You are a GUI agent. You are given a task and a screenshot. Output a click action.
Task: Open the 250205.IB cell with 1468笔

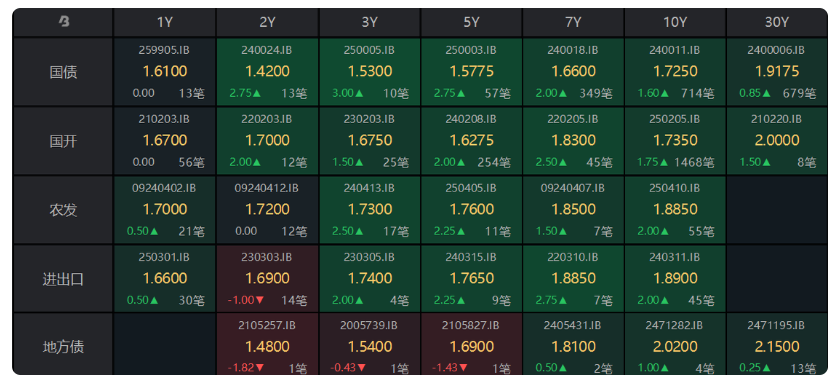tap(675, 141)
